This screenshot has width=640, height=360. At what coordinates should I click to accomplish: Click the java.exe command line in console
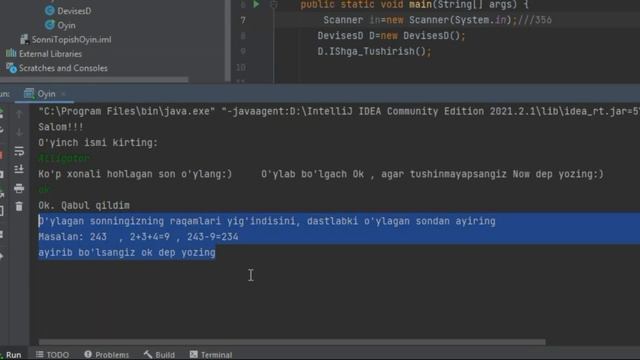tap(339, 111)
